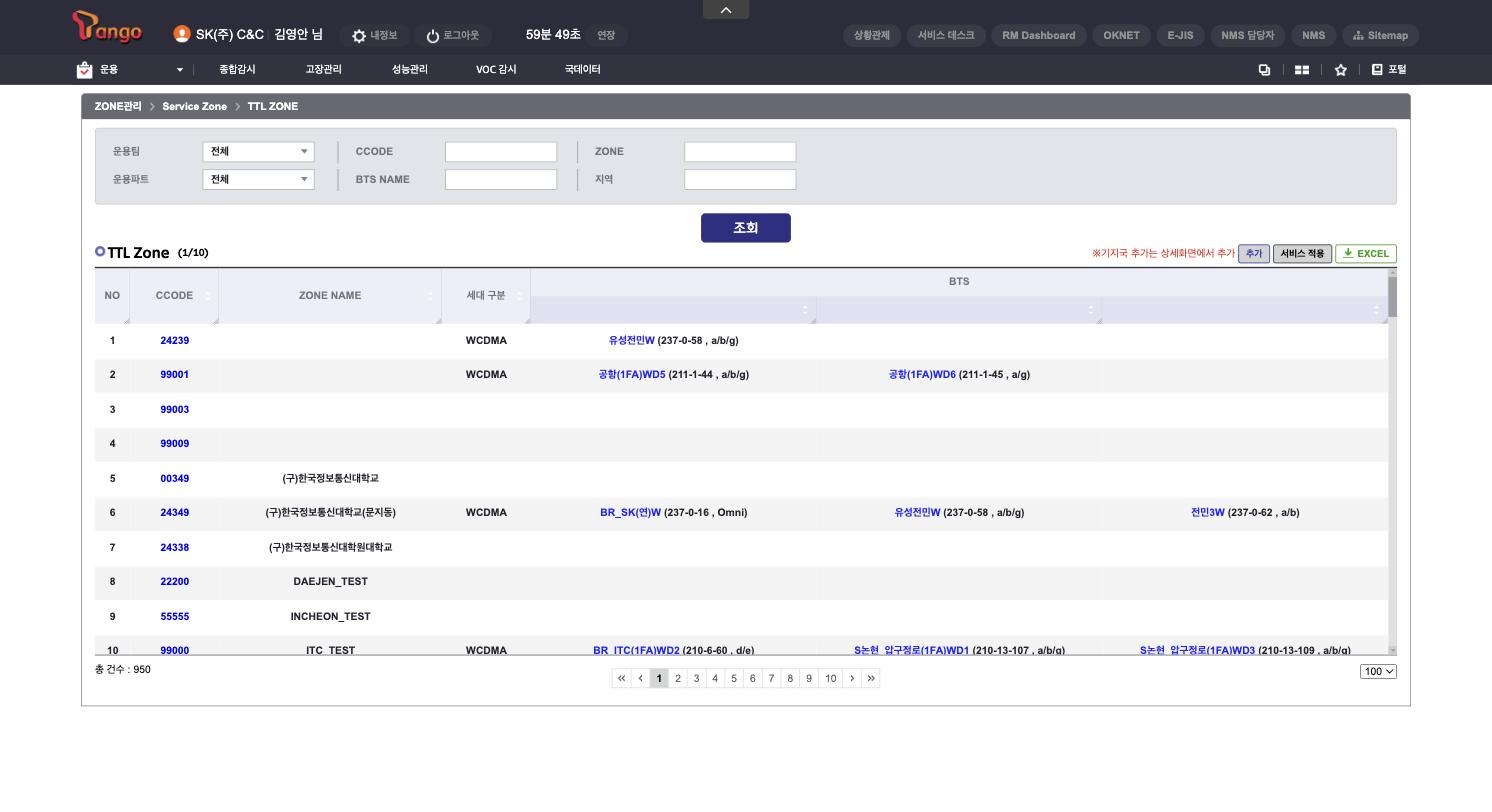This screenshot has width=1492, height=812.
Task: Open the 공항(1FA)WD5 BTS link
Action: [632, 375]
